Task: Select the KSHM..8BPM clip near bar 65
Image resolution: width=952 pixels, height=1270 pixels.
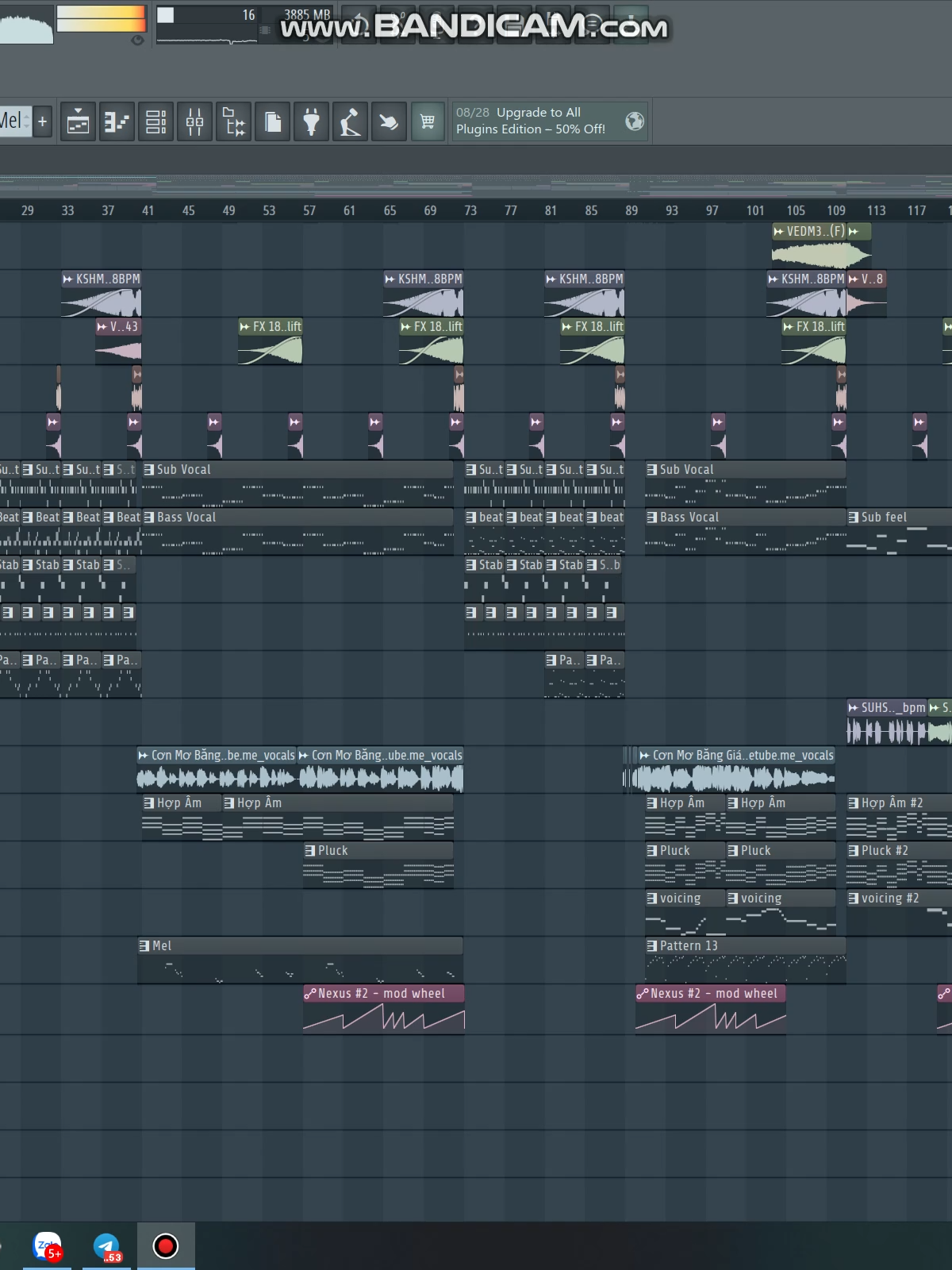Action: click(x=423, y=294)
